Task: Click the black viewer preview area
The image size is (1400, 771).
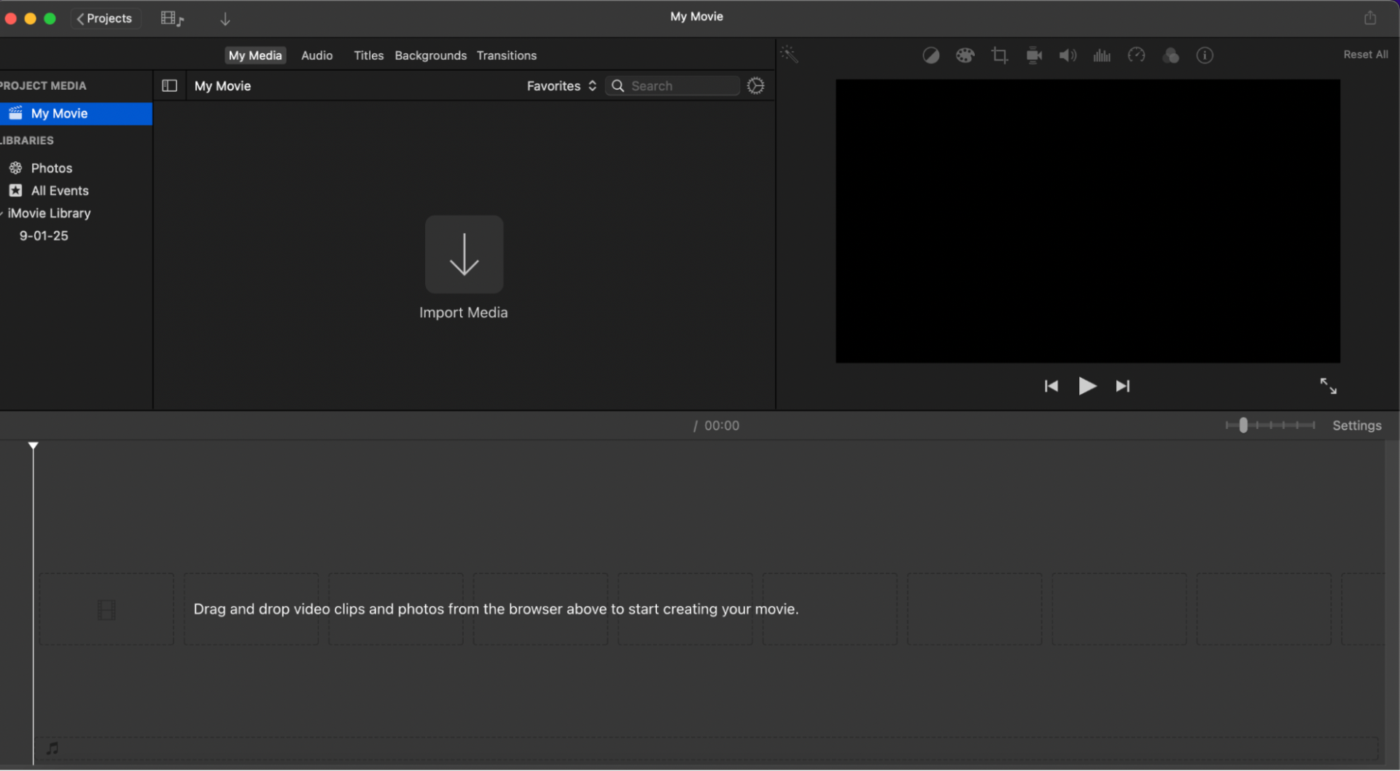Action: 1088,221
